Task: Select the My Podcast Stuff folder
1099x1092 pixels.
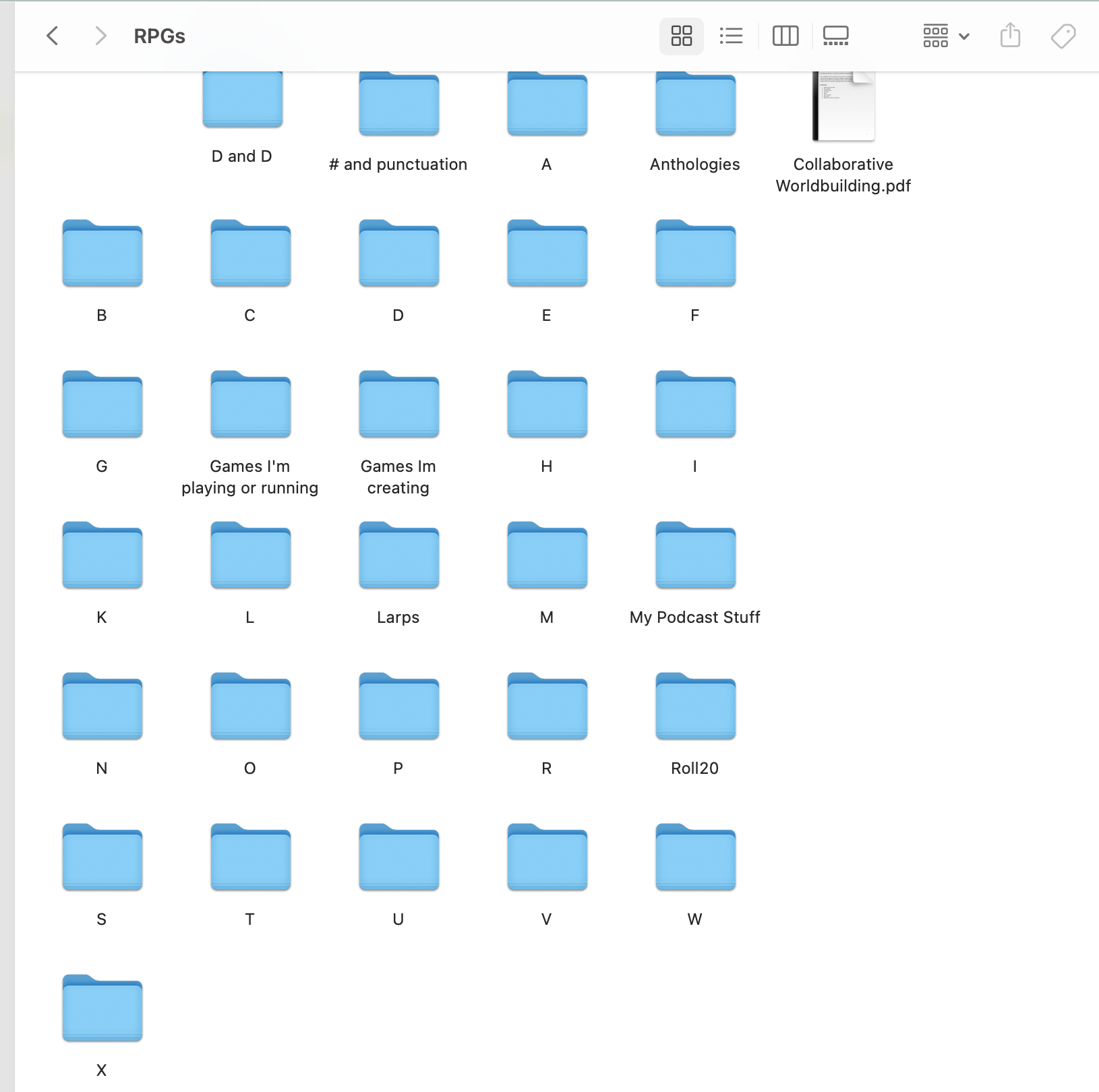Action: (x=695, y=555)
